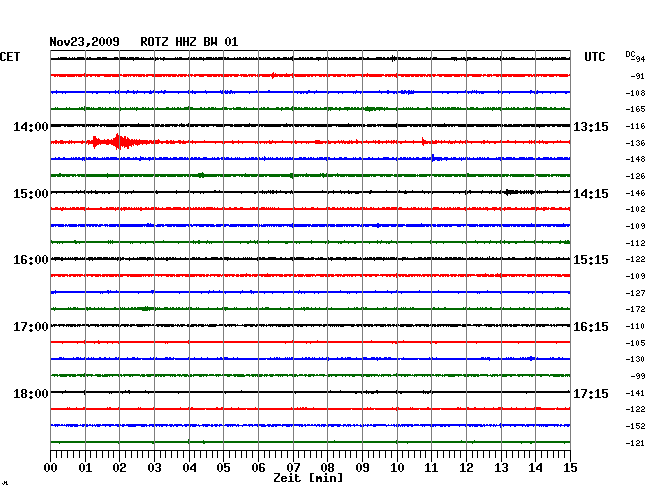650x494 pixels.
Task: Select minute tick label "10" on the axis
Action: click(x=397, y=468)
